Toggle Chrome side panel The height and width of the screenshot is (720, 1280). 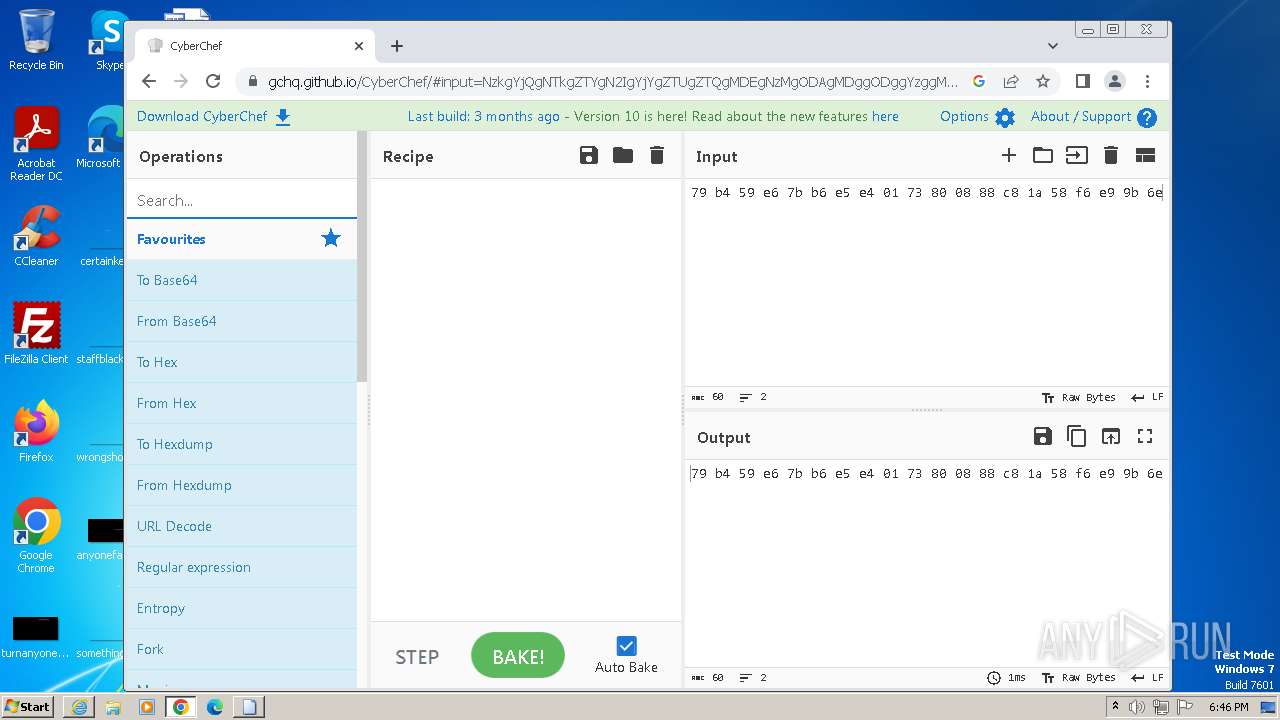[1082, 82]
